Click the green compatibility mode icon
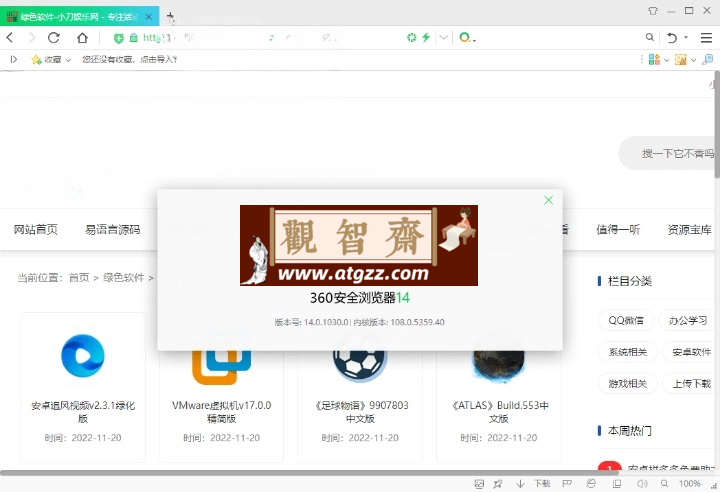This screenshot has width=720, height=492. click(x=411, y=37)
